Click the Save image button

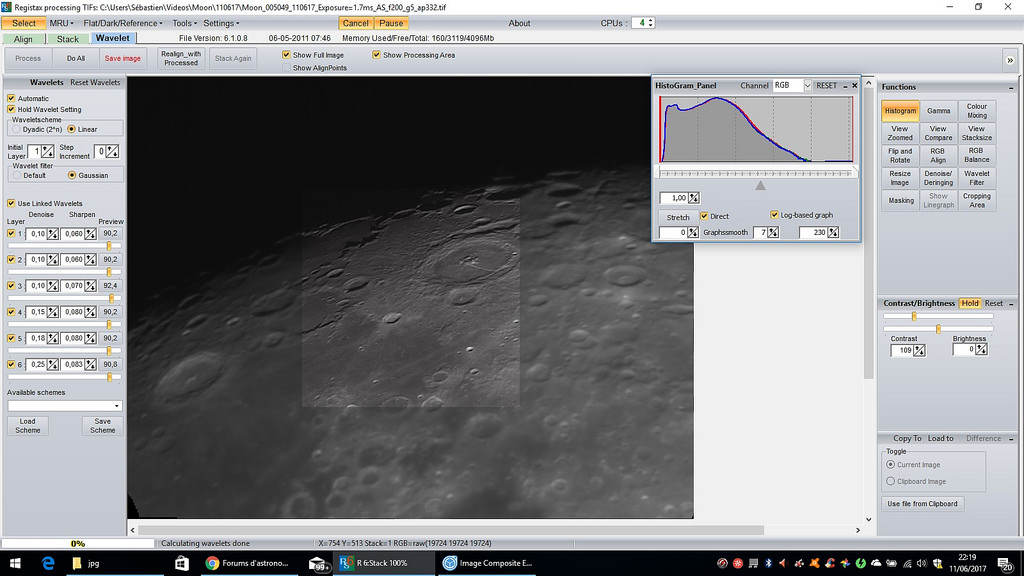click(x=122, y=58)
